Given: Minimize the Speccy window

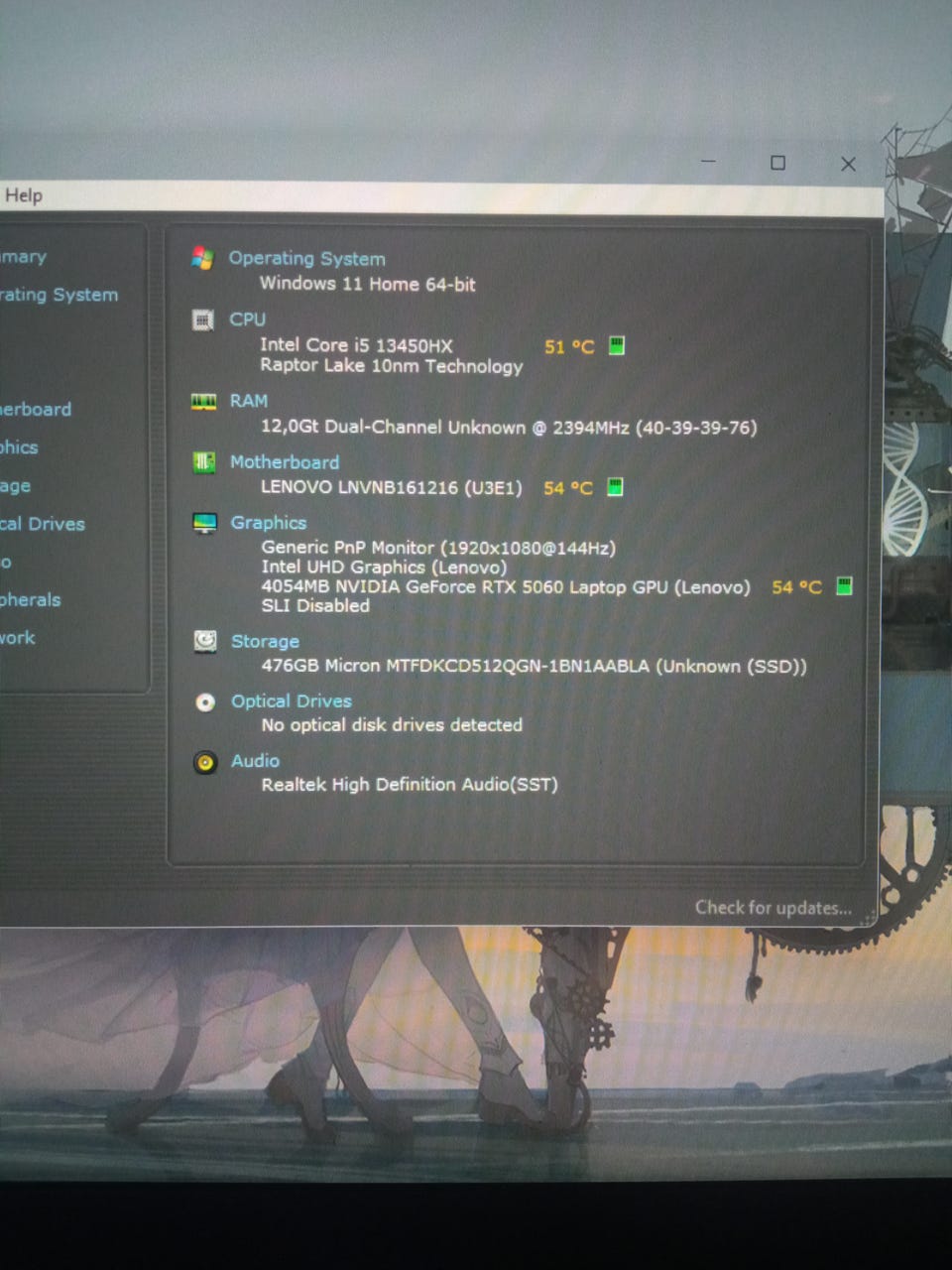Looking at the screenshot, I should click(708, 161).
